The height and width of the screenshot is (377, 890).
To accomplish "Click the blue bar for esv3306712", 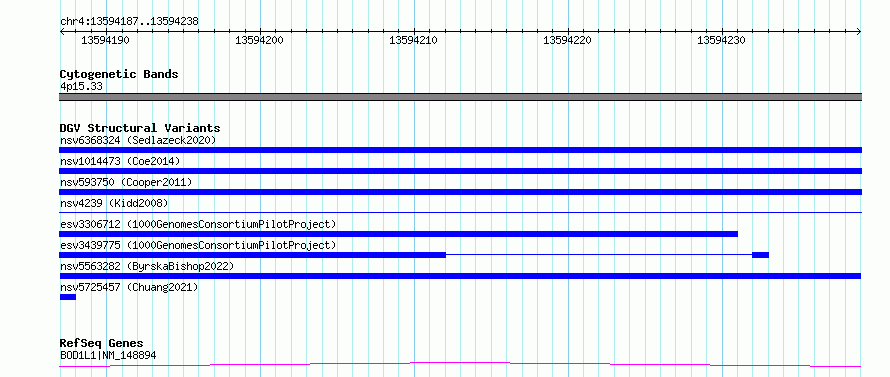I will 398,234.
